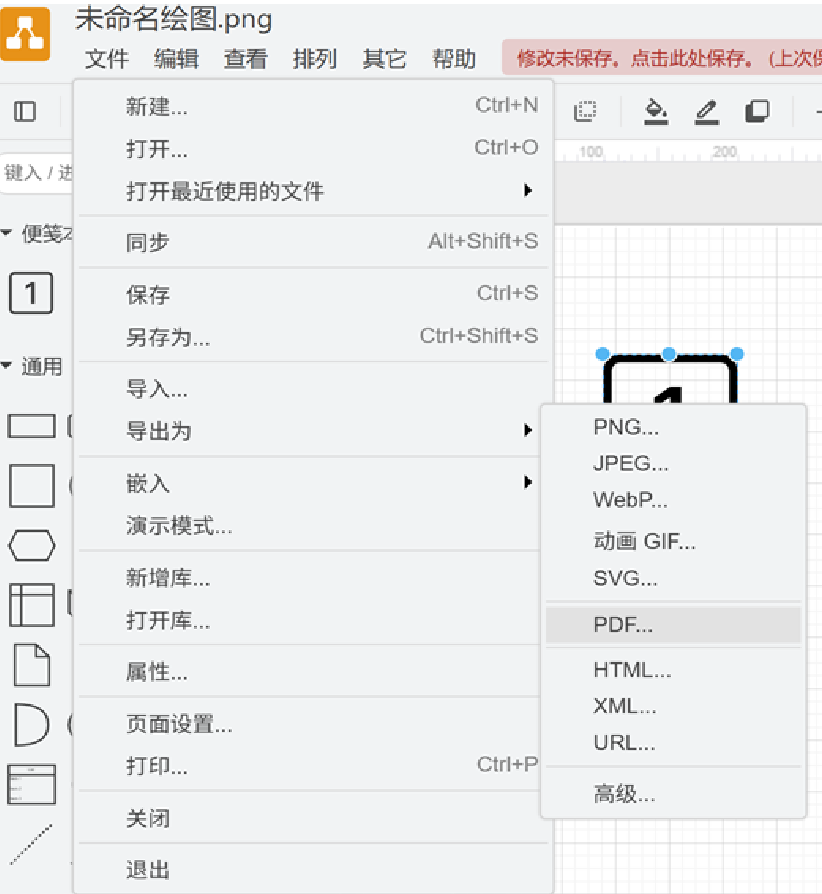Click the selection frame toolbar icon
This screenshot has height=894, width=822.
pyautogui.click(x=585, y=111)
